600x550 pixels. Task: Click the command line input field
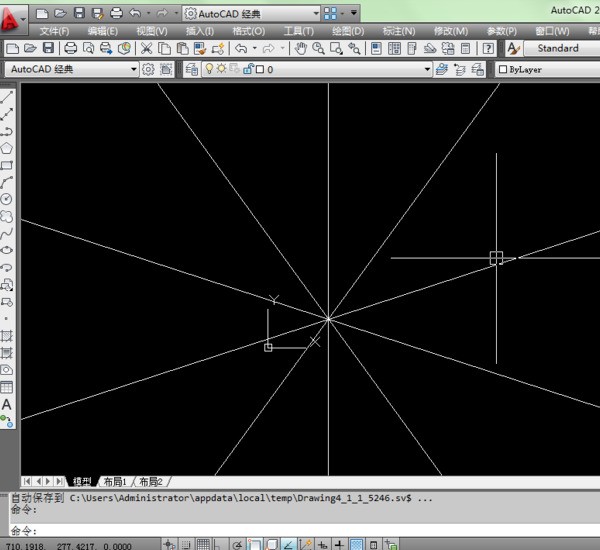click(300, 530)
